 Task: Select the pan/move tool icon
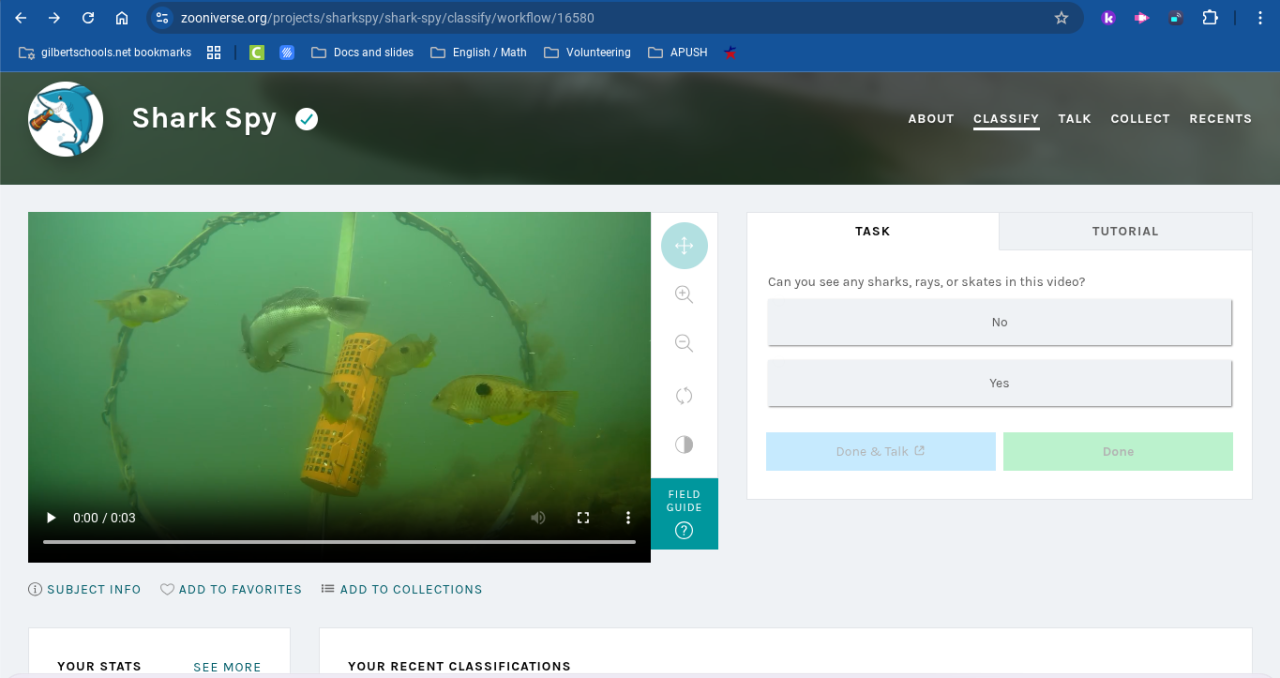(x=684, y=246)
